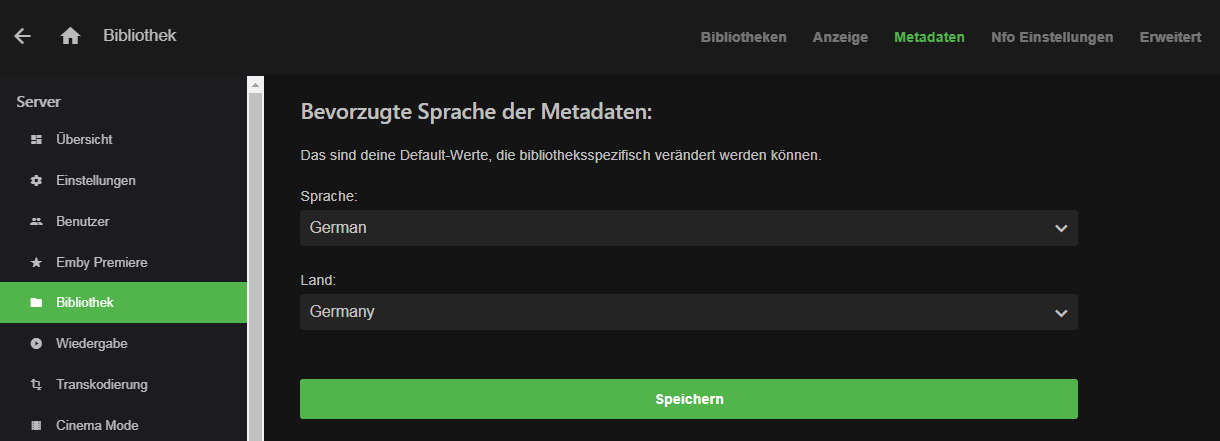Click the back arrow icon
Screen dimensions: 1220x441
point(22,36)
